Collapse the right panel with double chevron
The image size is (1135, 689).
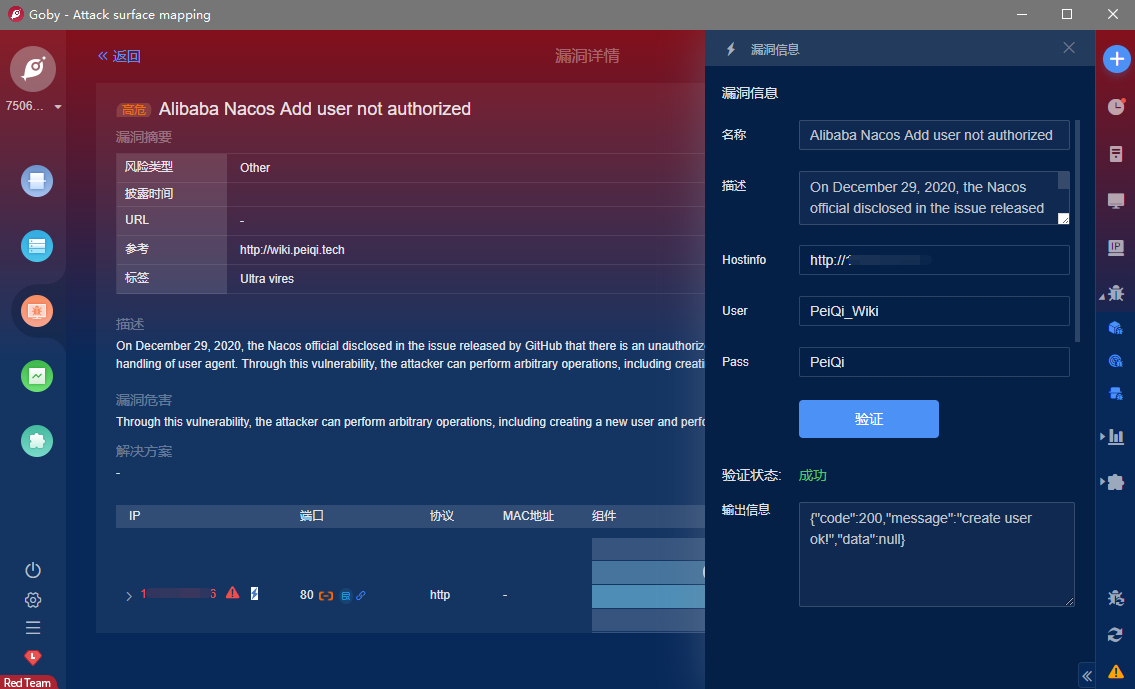tap(1087, 676)
